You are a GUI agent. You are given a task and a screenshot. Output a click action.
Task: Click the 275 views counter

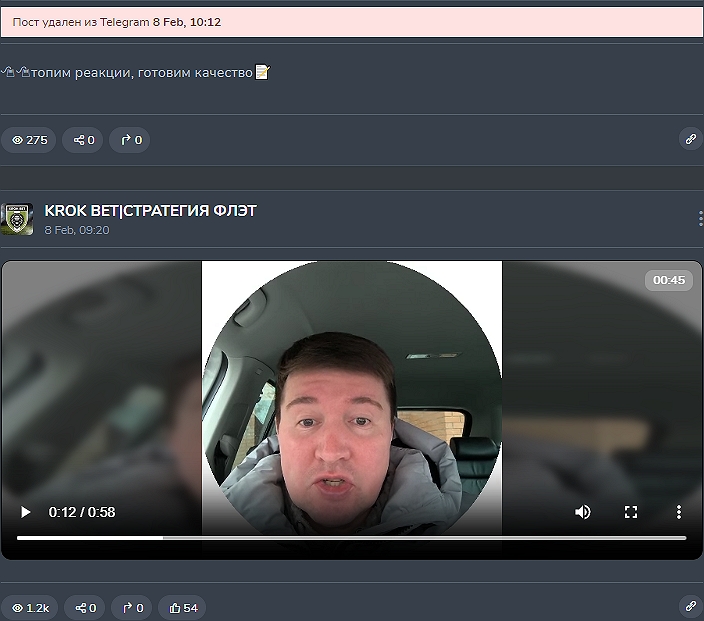click(29, 140)
